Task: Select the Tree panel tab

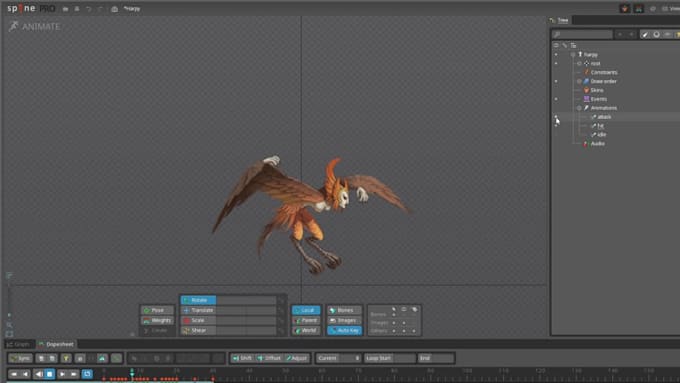Action: point(560,20)
